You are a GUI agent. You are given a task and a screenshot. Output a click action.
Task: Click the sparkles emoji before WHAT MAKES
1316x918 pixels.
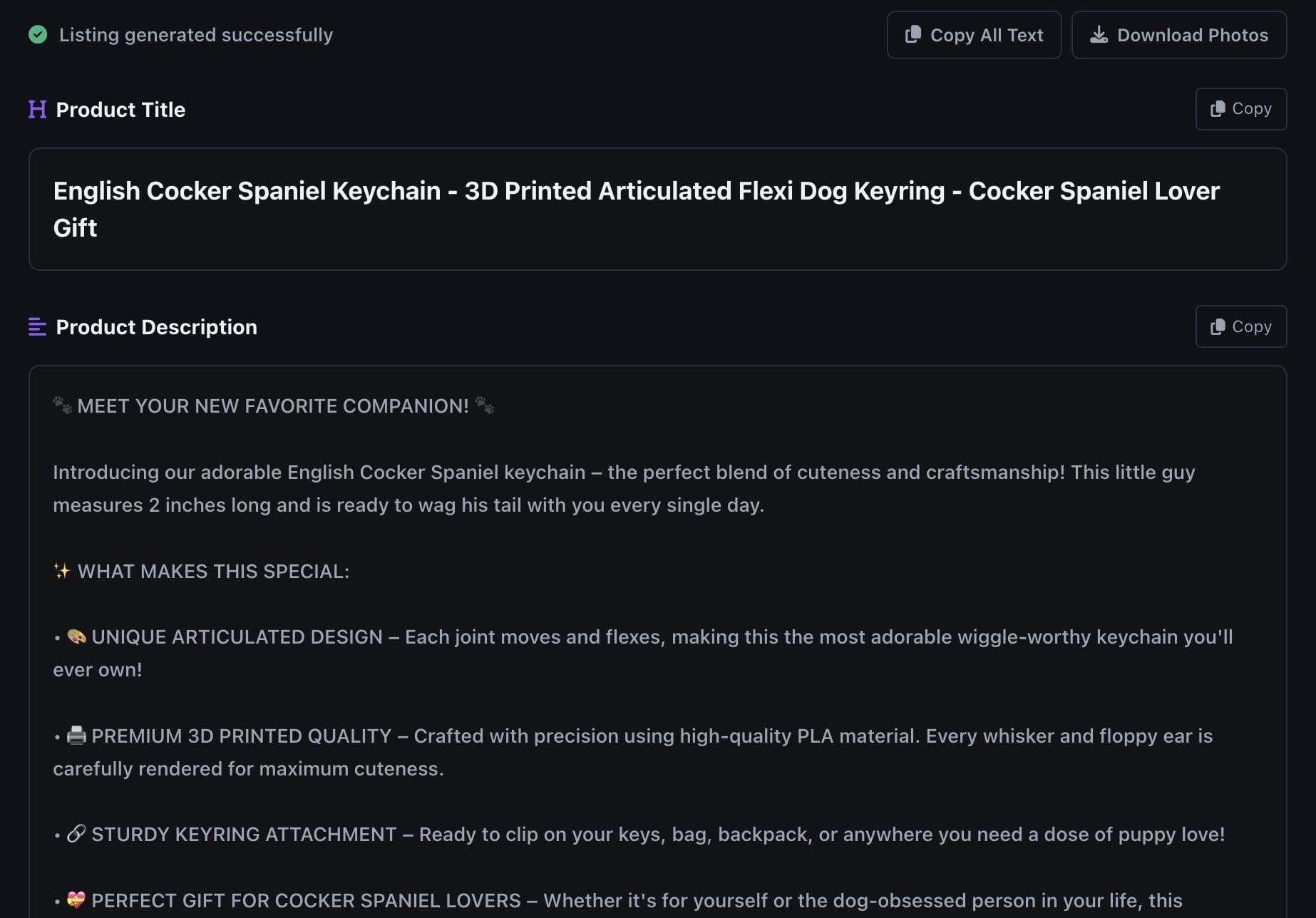pos(62,571)
